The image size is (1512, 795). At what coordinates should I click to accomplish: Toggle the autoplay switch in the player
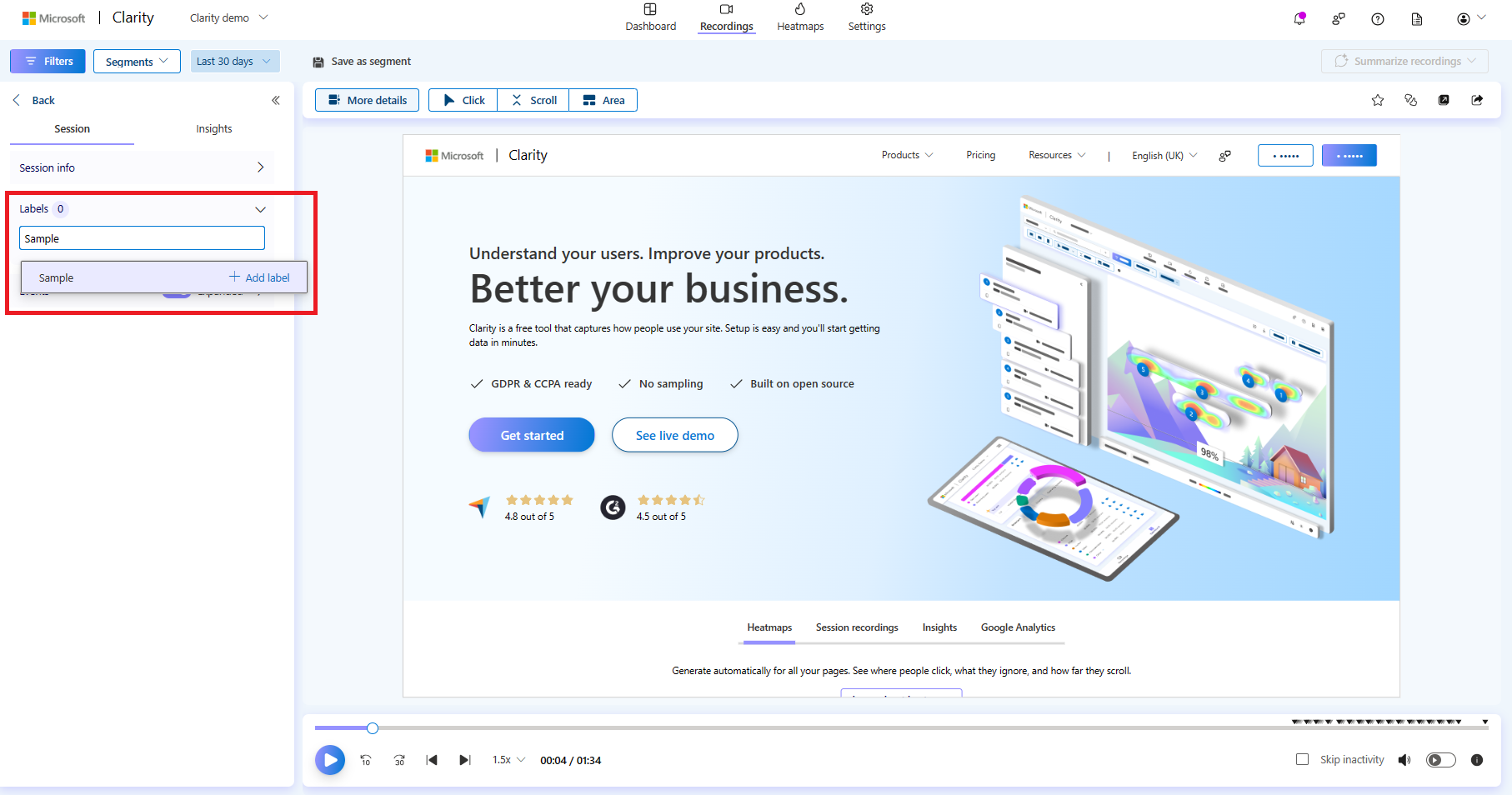1441,760
